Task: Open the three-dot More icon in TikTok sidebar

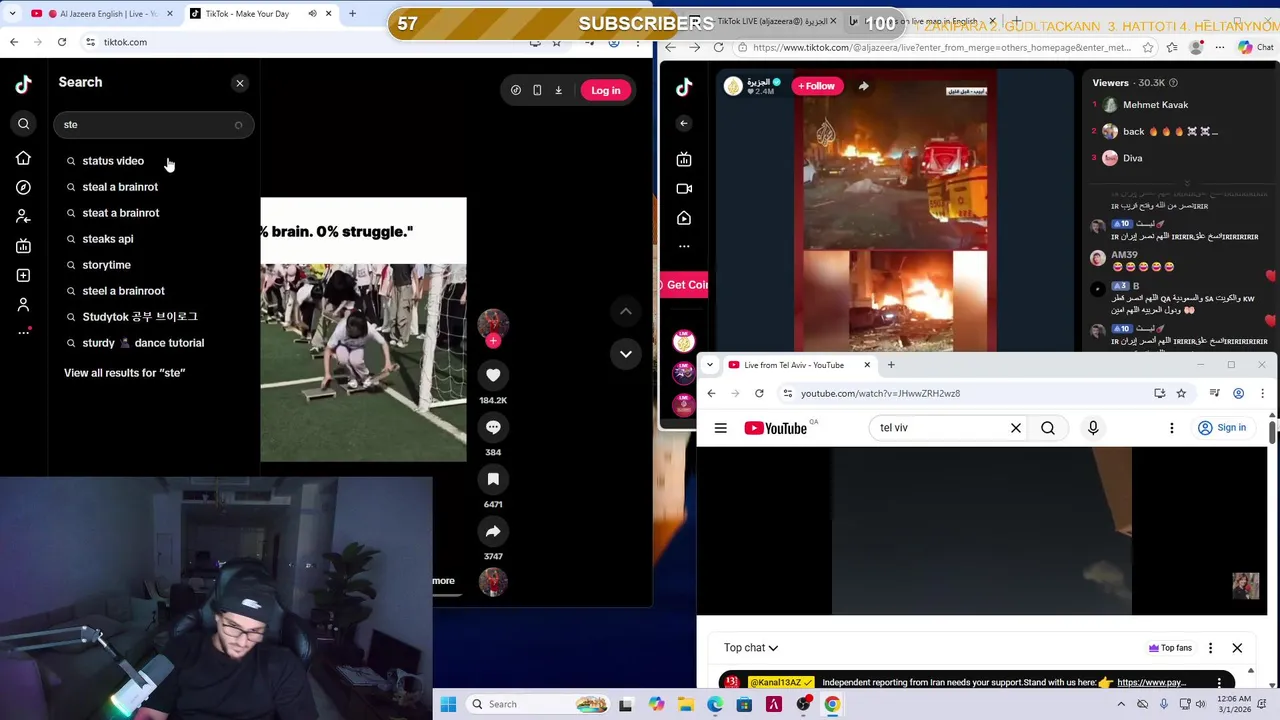Action: point(23,332)
